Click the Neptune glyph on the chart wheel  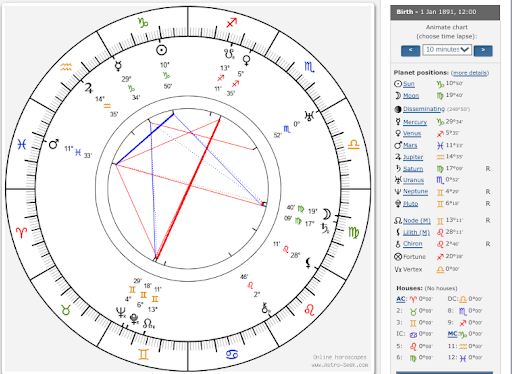(121, 312)
